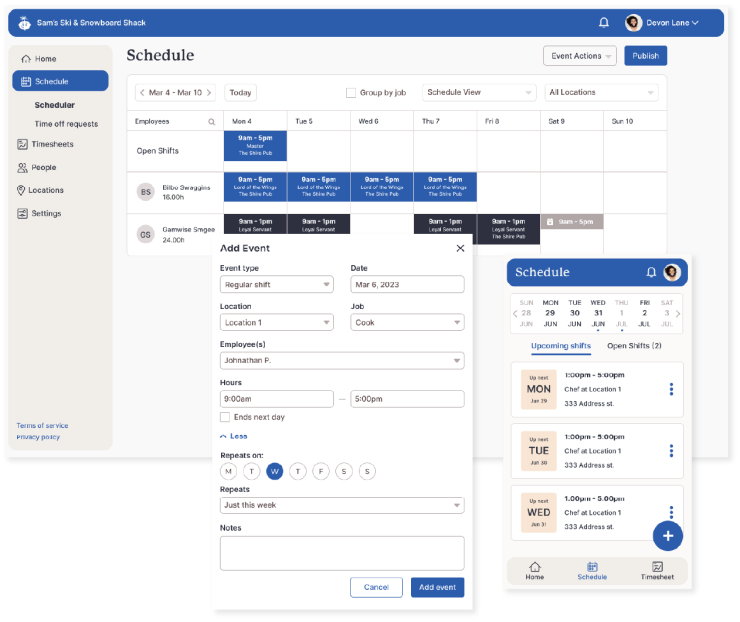The width and height of the screenshot is (740, 622).
Task: Open Locations in the sidebar
Action: coord(46,190)
